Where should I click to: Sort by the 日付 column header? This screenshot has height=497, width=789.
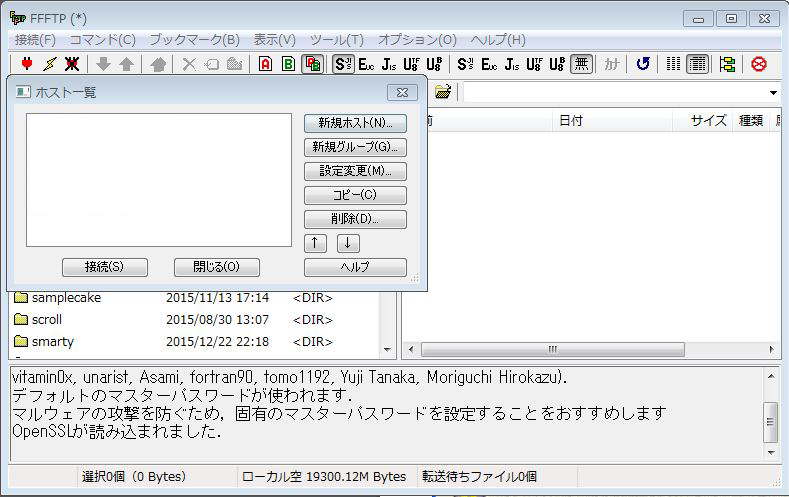(612, 121)
